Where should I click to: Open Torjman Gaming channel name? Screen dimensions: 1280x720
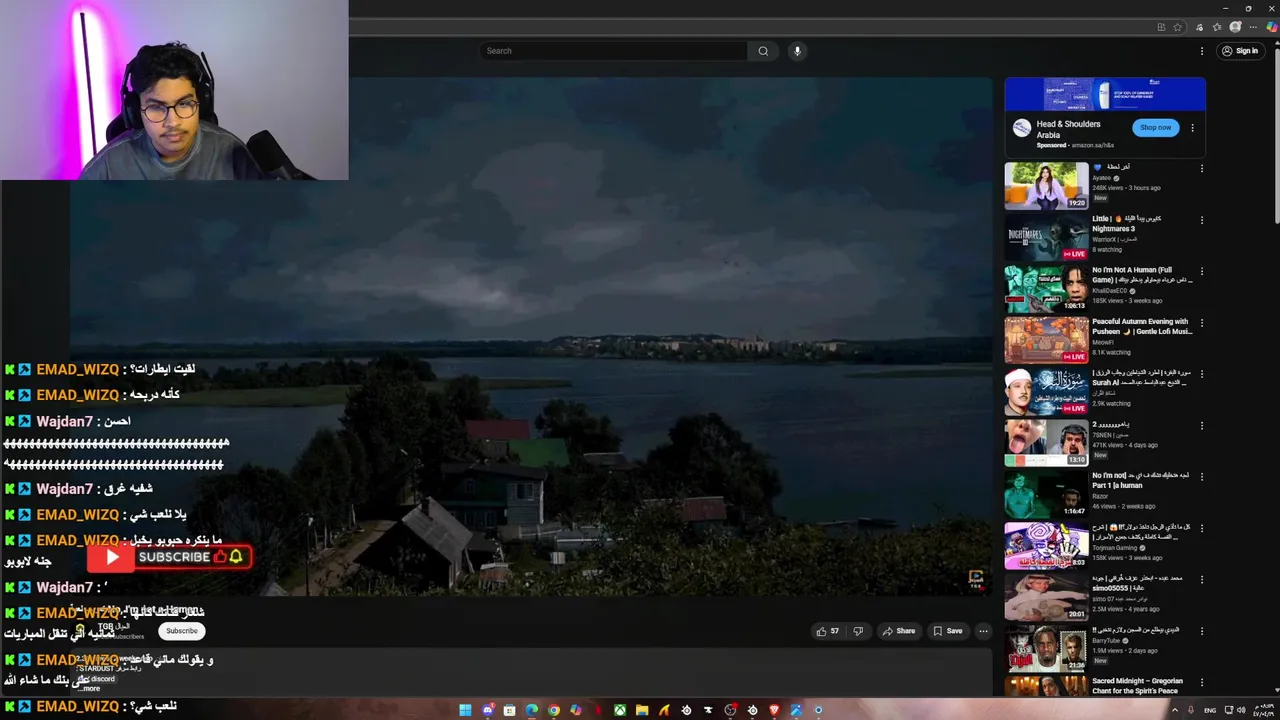click(1114, 548)
